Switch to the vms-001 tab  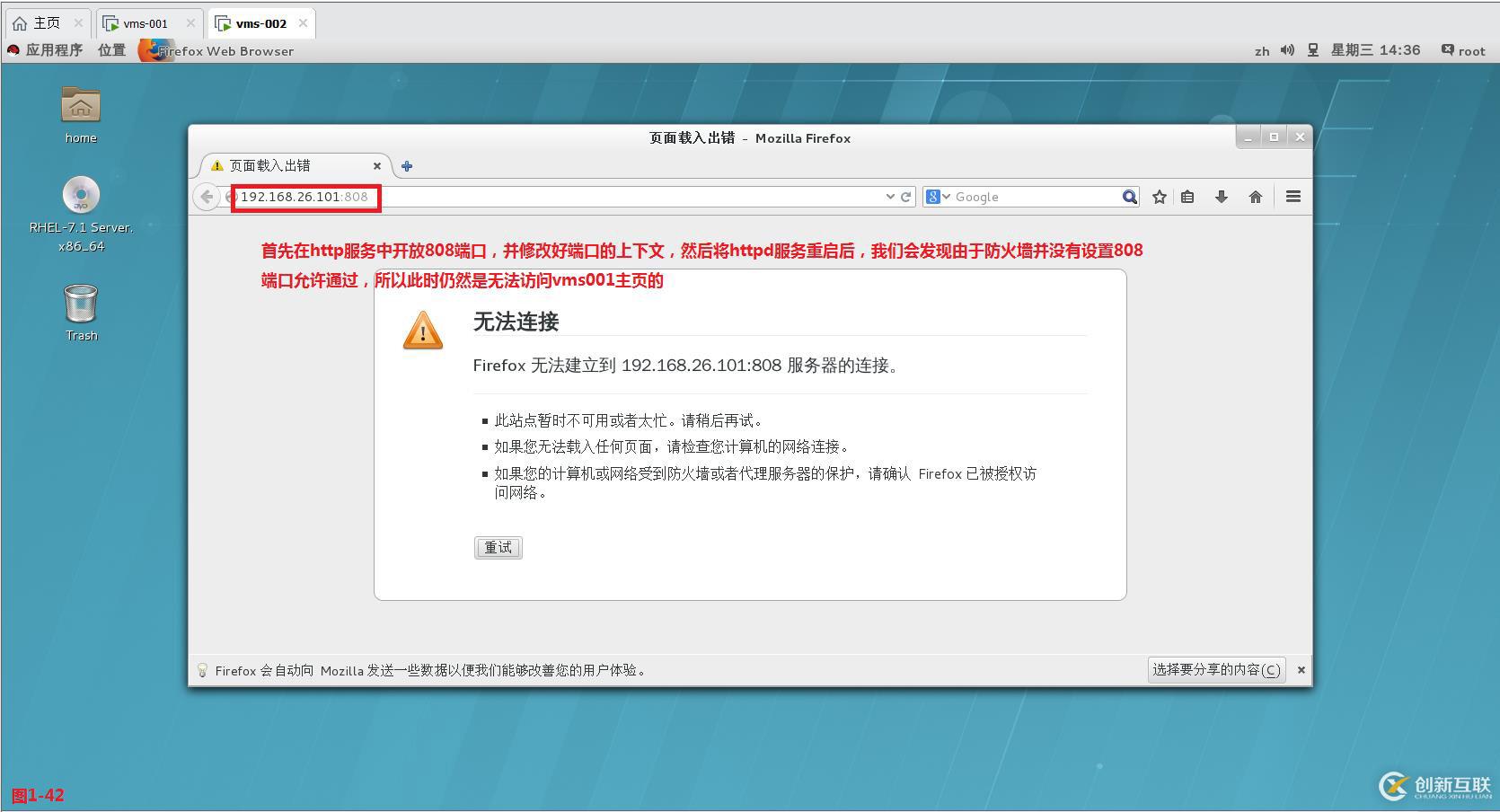(x=146, y=22)
